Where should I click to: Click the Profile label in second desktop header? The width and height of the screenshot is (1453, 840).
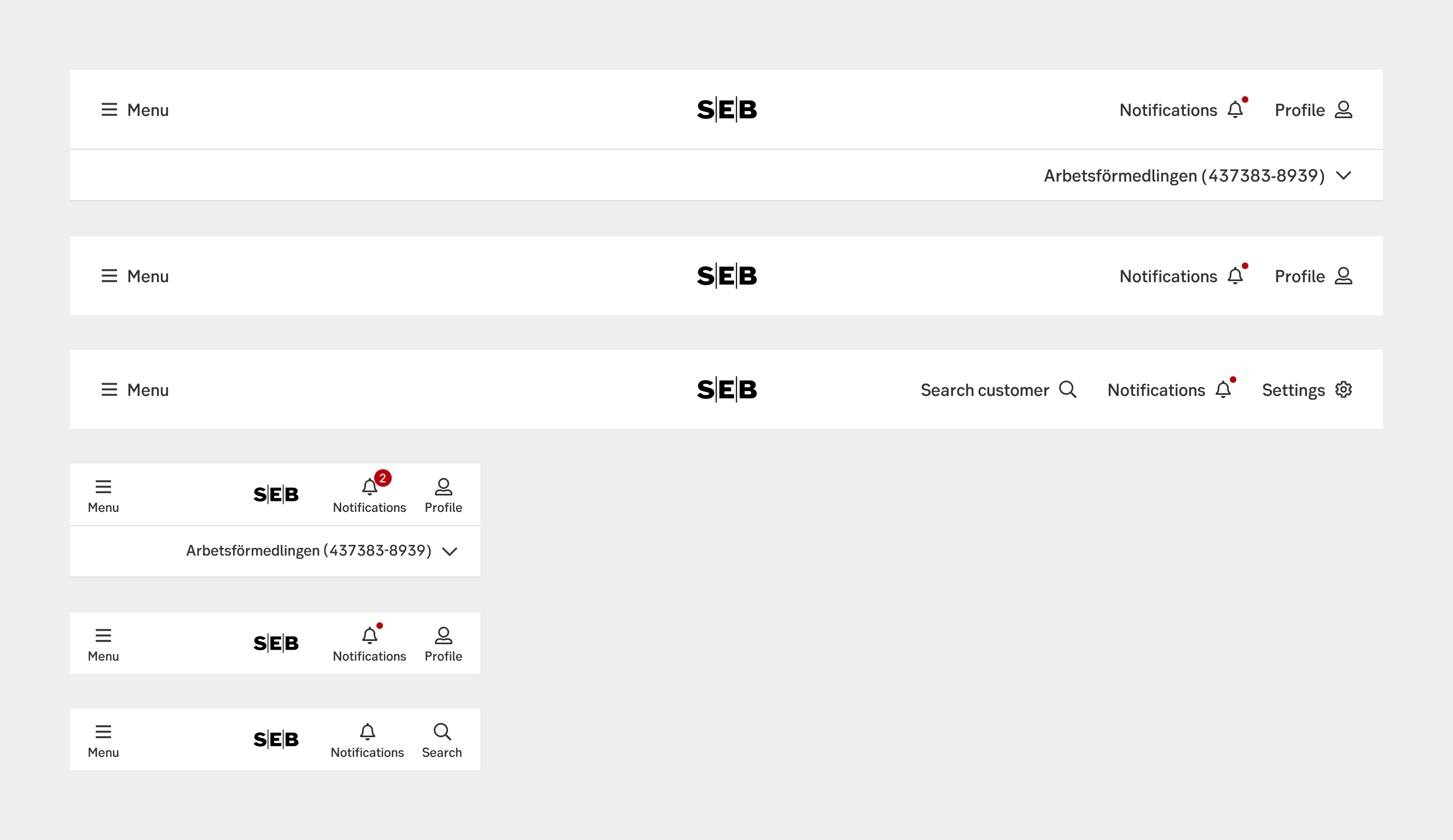coord(1299,276)
